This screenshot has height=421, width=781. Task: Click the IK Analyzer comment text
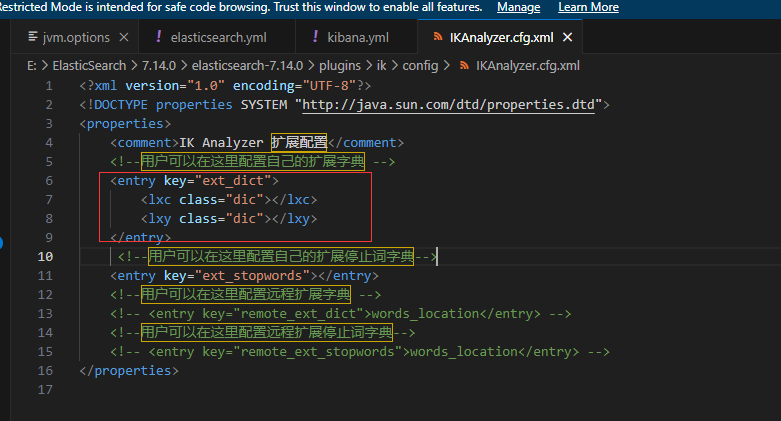(x=253, y=142)
